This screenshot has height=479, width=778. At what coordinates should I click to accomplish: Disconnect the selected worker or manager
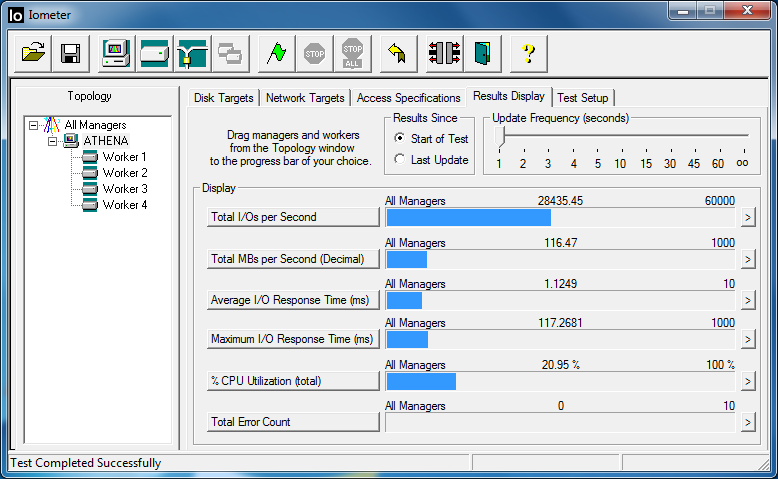click(x=445, y=53)
